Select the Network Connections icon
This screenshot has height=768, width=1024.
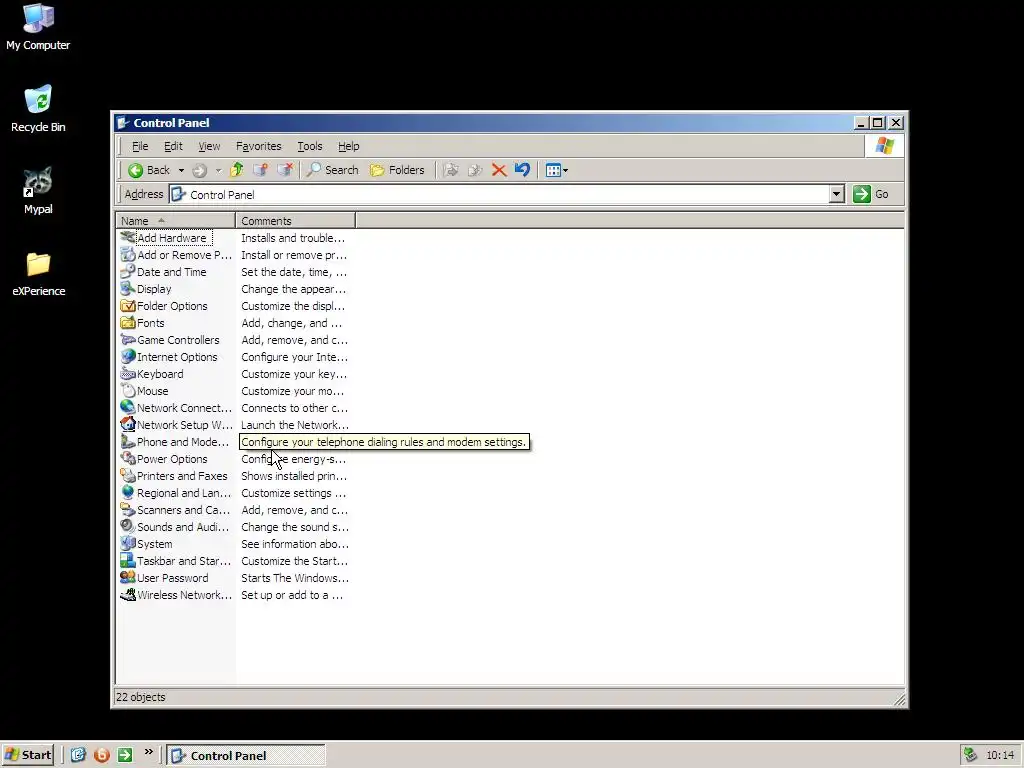(x=128, y=408)
